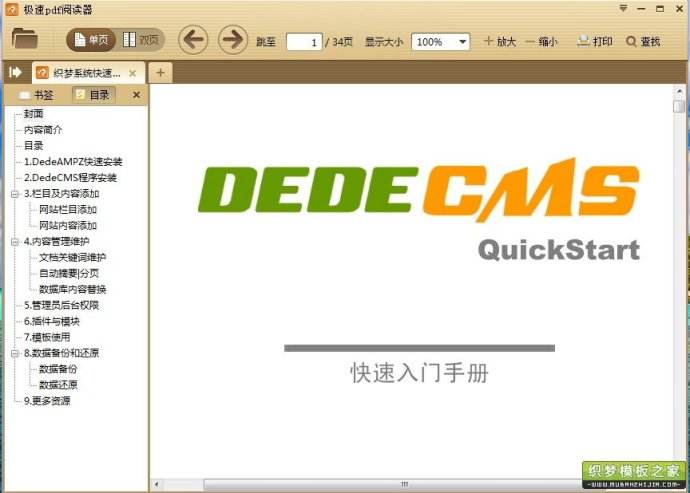690x493 pixels.
Task: Open search with the 查找 button
Action: [643, 41]
